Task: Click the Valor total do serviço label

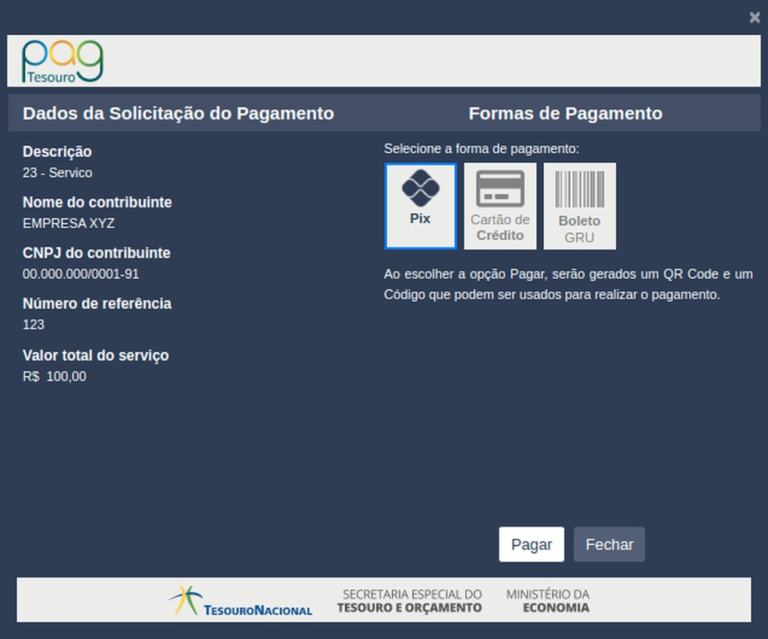Action: [x=96, y=355]
